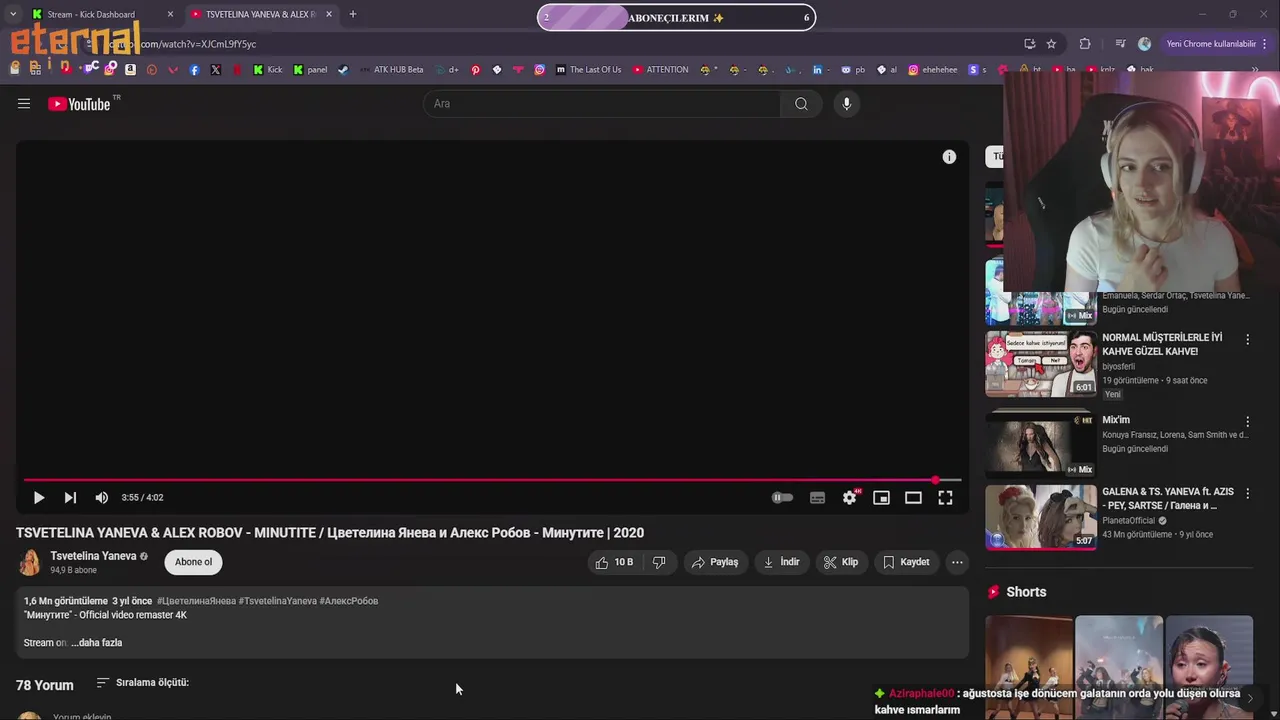This screenshot has height=720, width=1280.
Task: Open the Sıralama ölçütü sort dropdown
Action: click(x=142, y=682)
